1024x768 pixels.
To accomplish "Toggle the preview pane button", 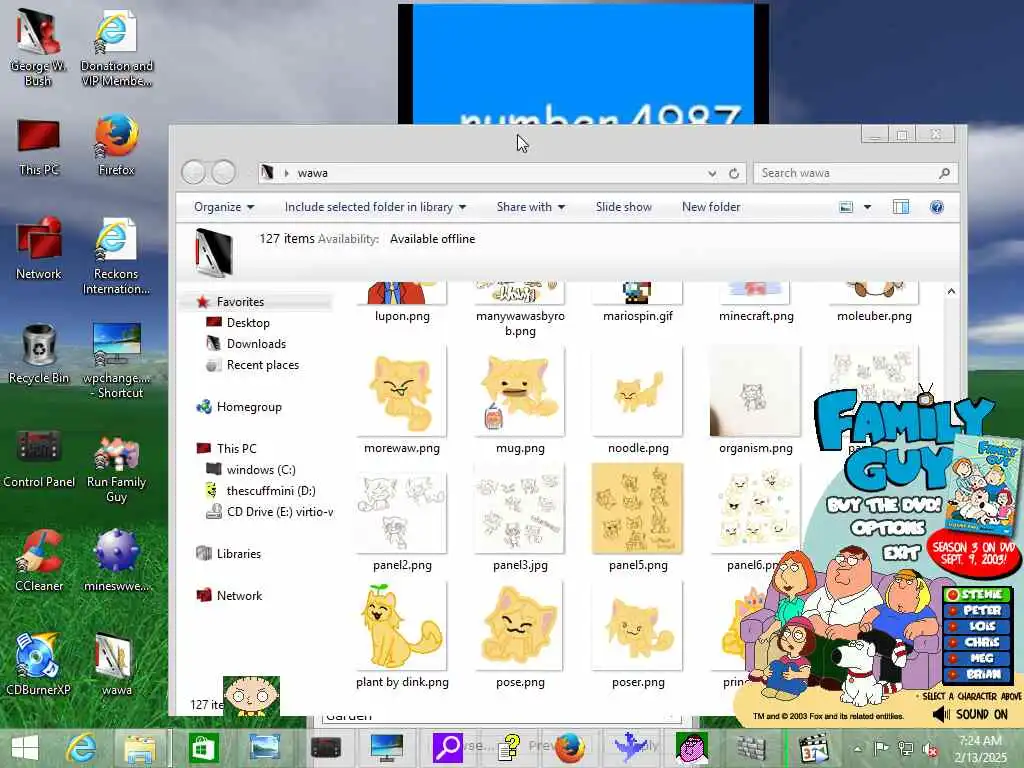I will click(x=901, y=207).
